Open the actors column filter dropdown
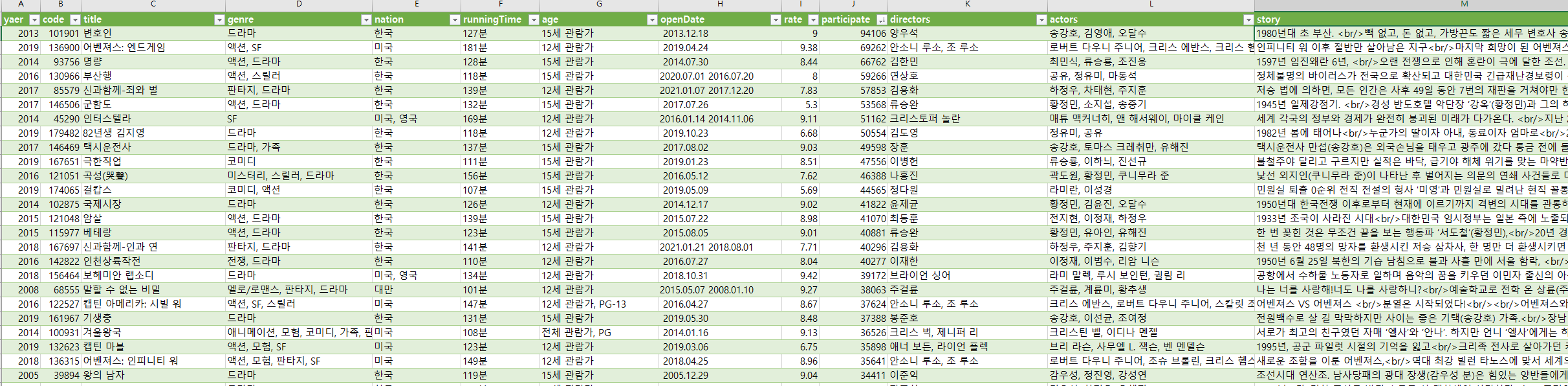The width and height of the screenshot is (1568, 386). (1248, 19)
